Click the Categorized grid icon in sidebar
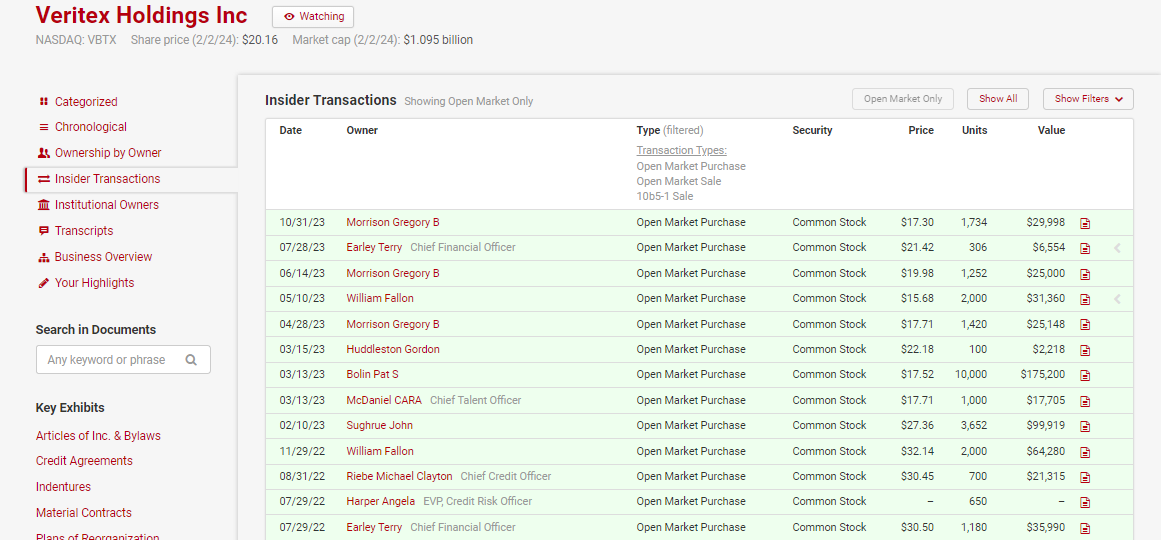This screenshot has height=540, width=1161. pos(44,101)
